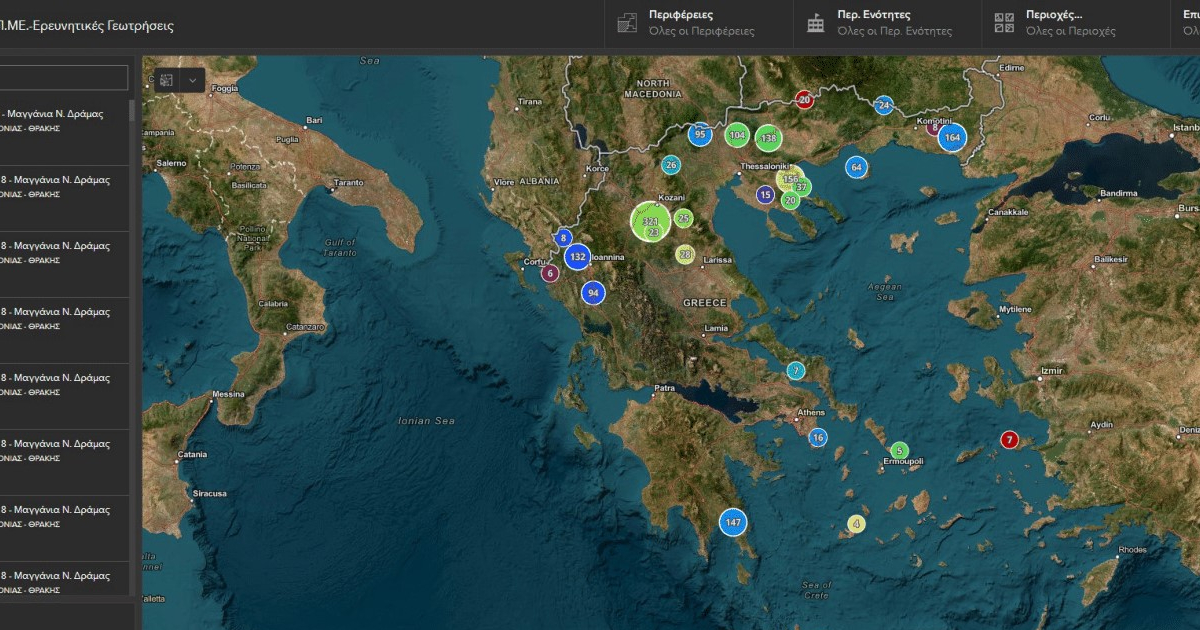Select the Περ. Ενότητες menu item

point(875,15)
